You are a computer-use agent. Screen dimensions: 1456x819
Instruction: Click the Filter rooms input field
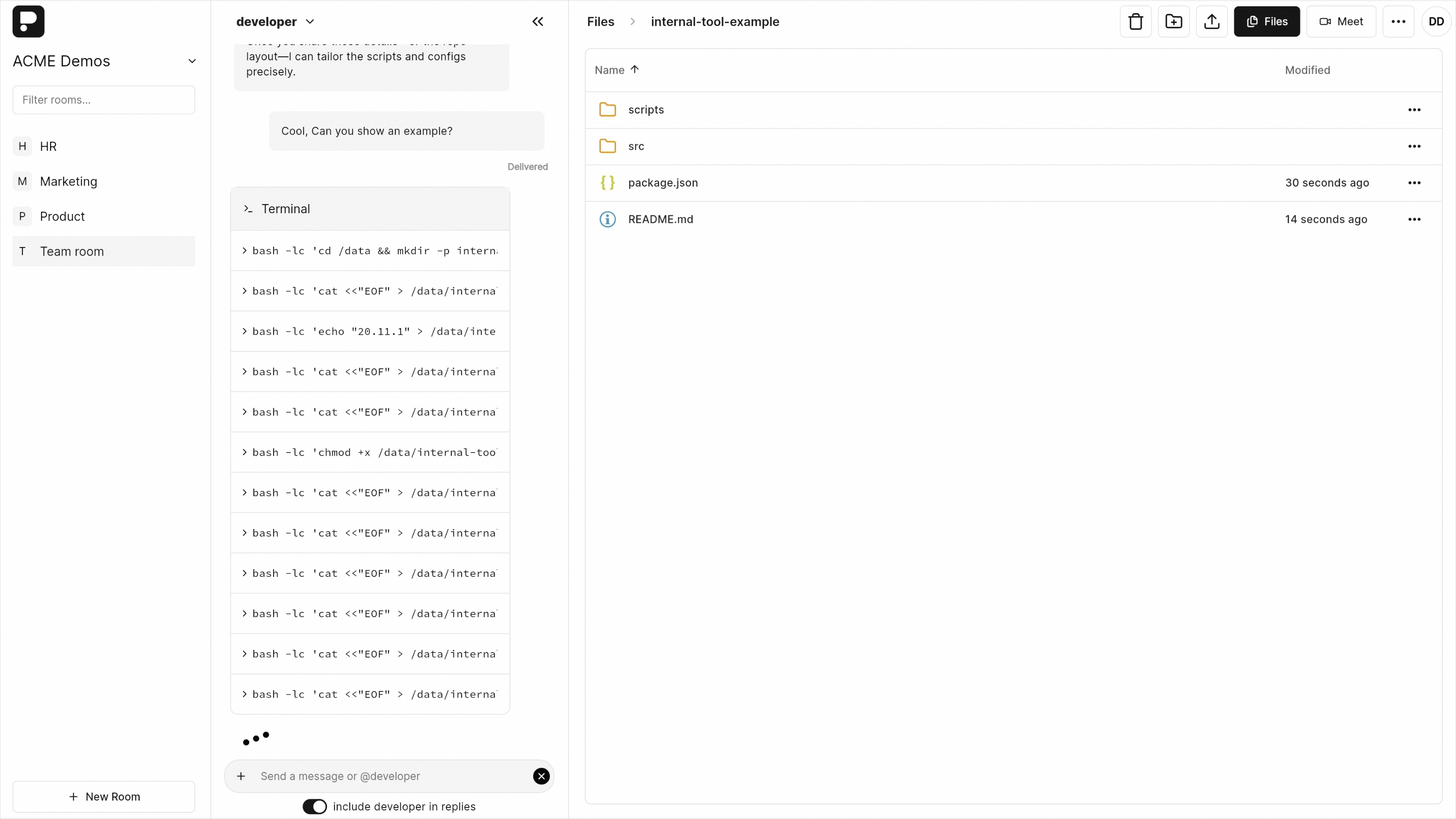[104, 100]
